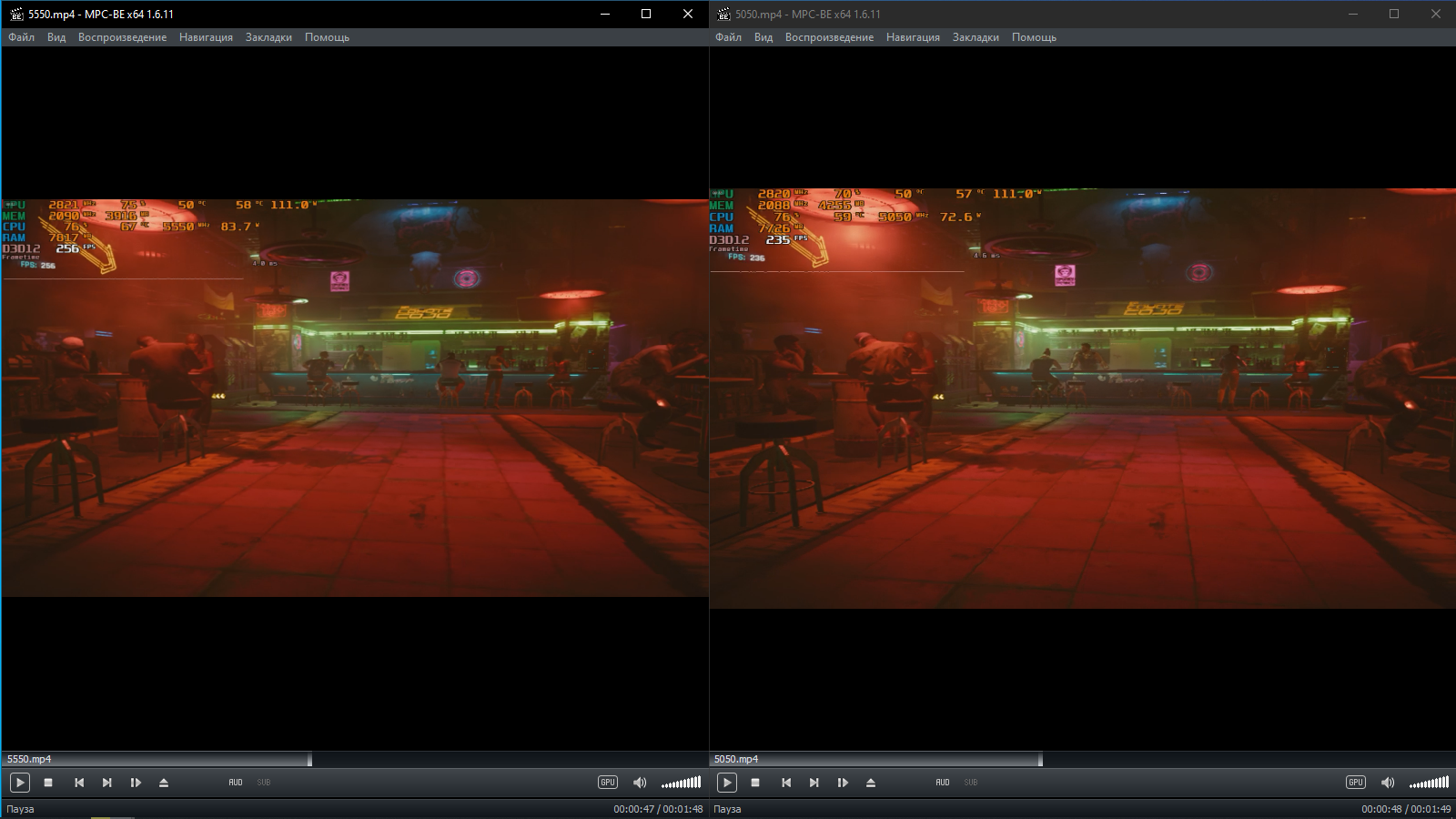Click the 5550.mp4 - MPC-BE window title
The width and height of the screenshot is (1456, 819).
(x=101, y=15)
